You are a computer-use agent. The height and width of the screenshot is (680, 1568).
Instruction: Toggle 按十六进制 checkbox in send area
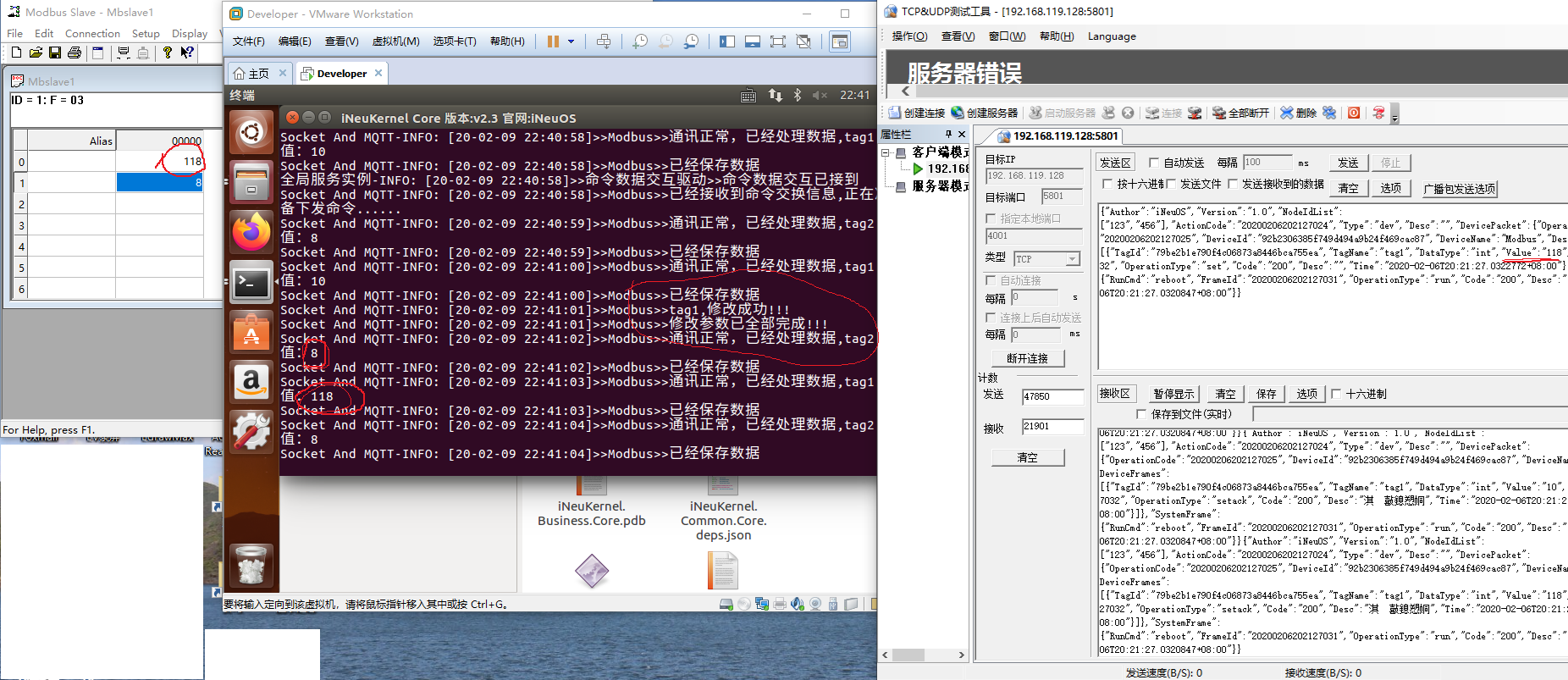point(1107,184)
